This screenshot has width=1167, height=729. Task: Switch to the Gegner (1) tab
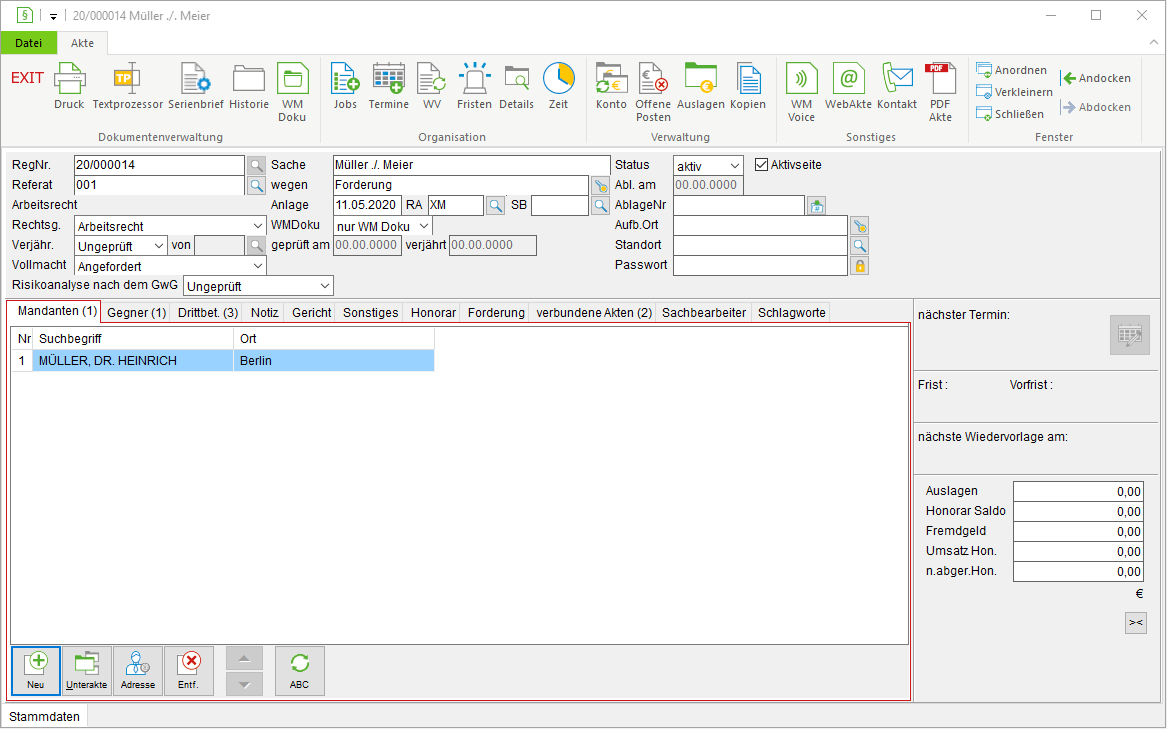(137, 313)
